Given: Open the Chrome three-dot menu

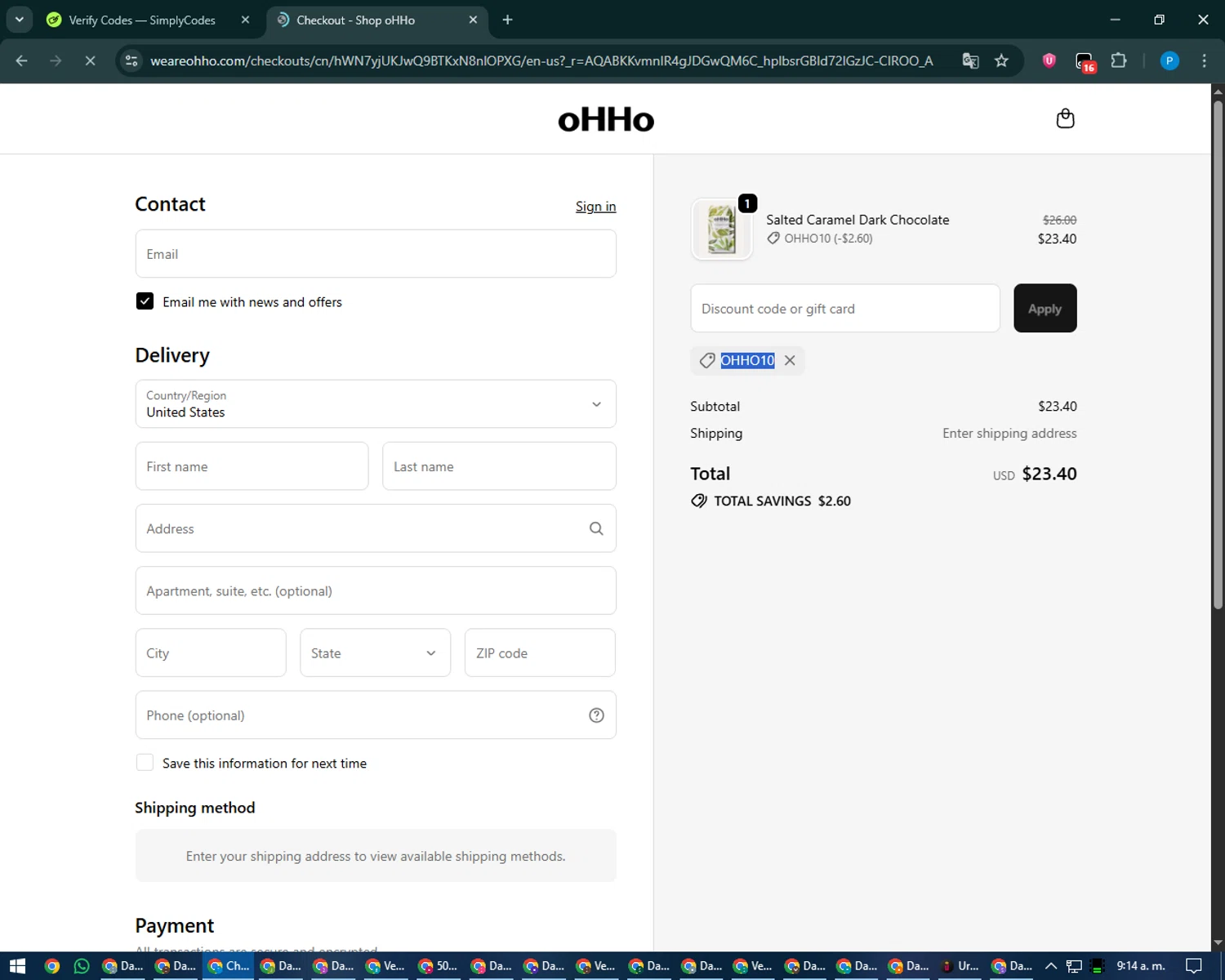Looking at the screenshot, I should coord(1204,60).
